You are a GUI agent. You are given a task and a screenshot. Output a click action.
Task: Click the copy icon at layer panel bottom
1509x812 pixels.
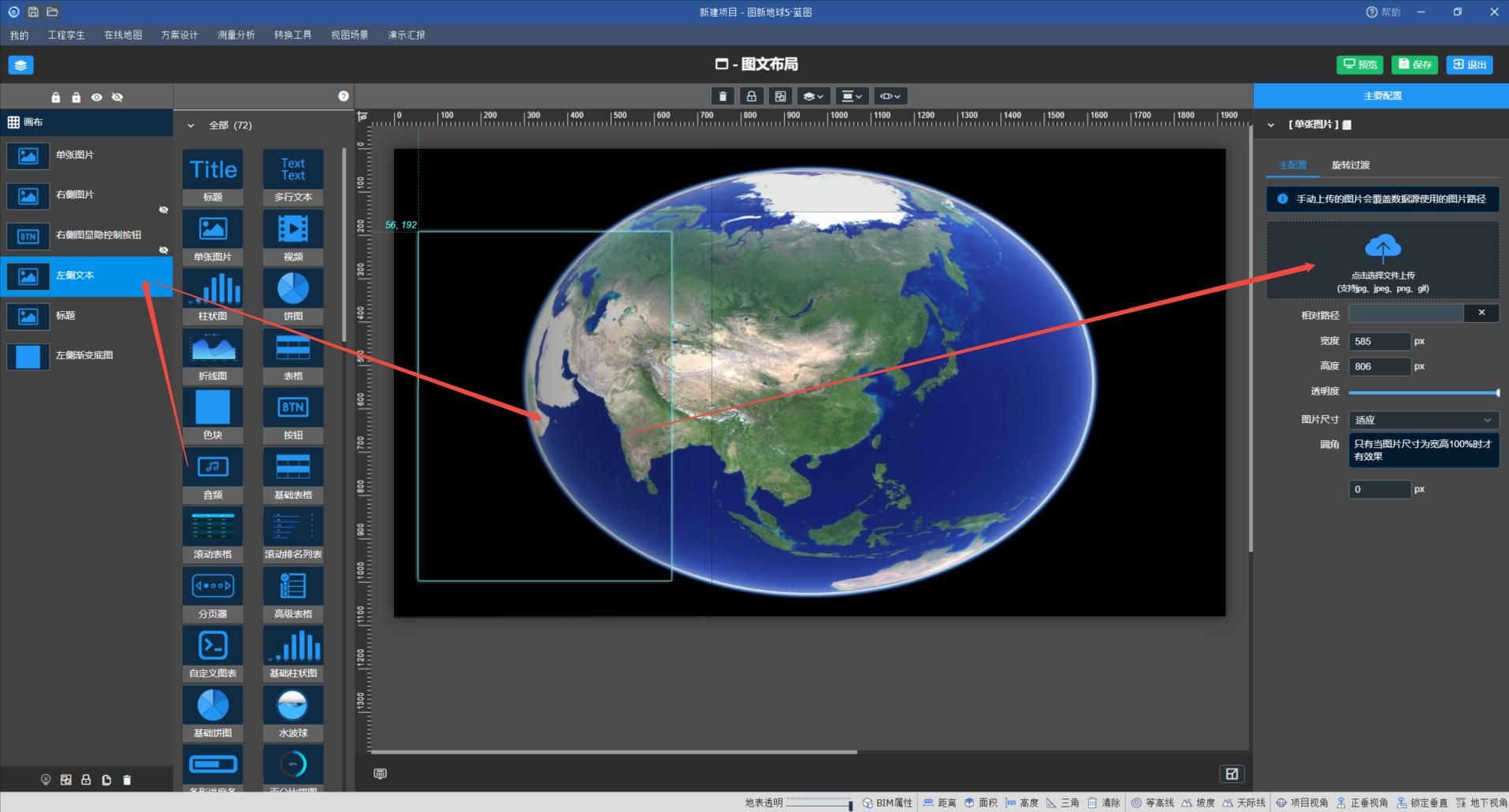click(x=106, y=780)
